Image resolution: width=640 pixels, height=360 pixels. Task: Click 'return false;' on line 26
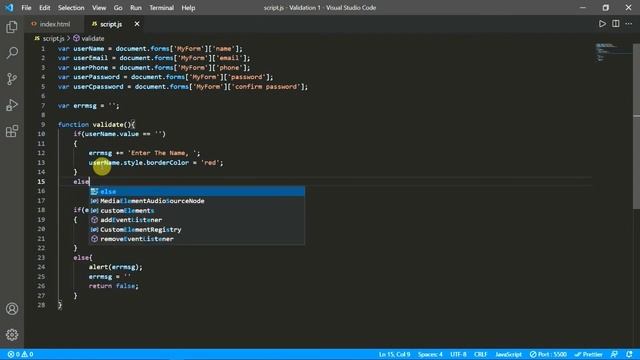[113, 286]
